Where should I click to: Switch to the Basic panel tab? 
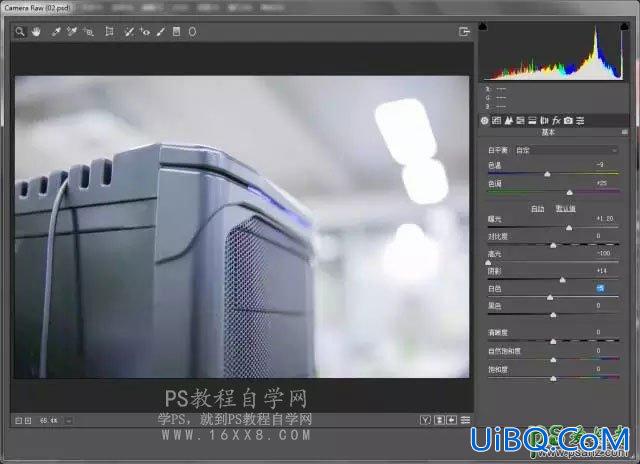click(x=484, y=121)
